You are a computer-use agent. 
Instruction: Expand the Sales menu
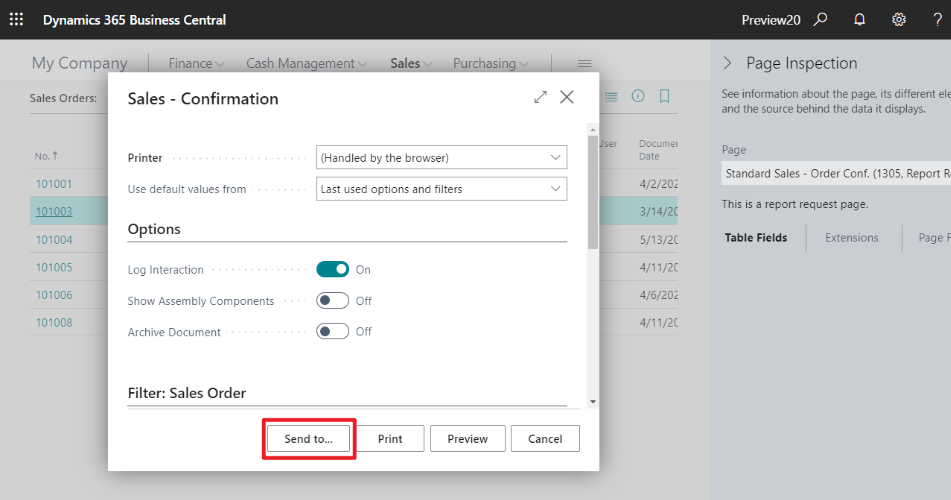411,63
